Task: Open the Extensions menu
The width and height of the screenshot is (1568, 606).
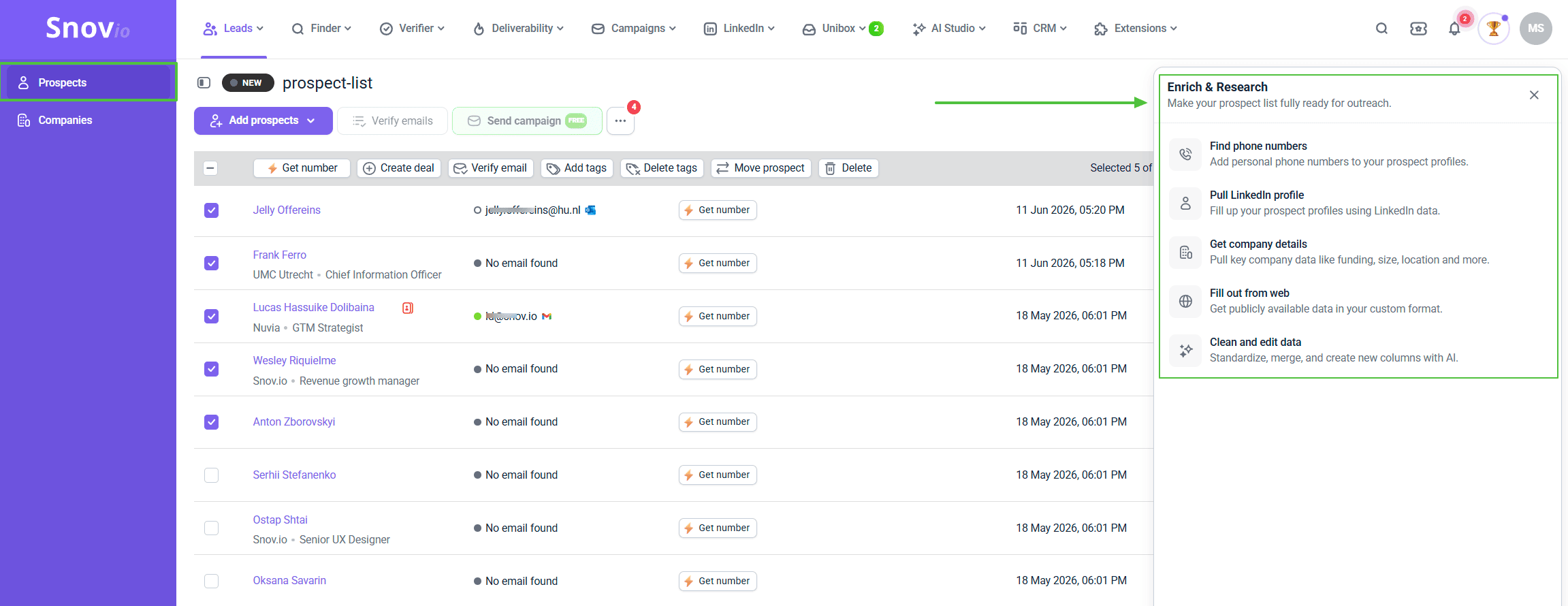Action: coord(1136,29)
